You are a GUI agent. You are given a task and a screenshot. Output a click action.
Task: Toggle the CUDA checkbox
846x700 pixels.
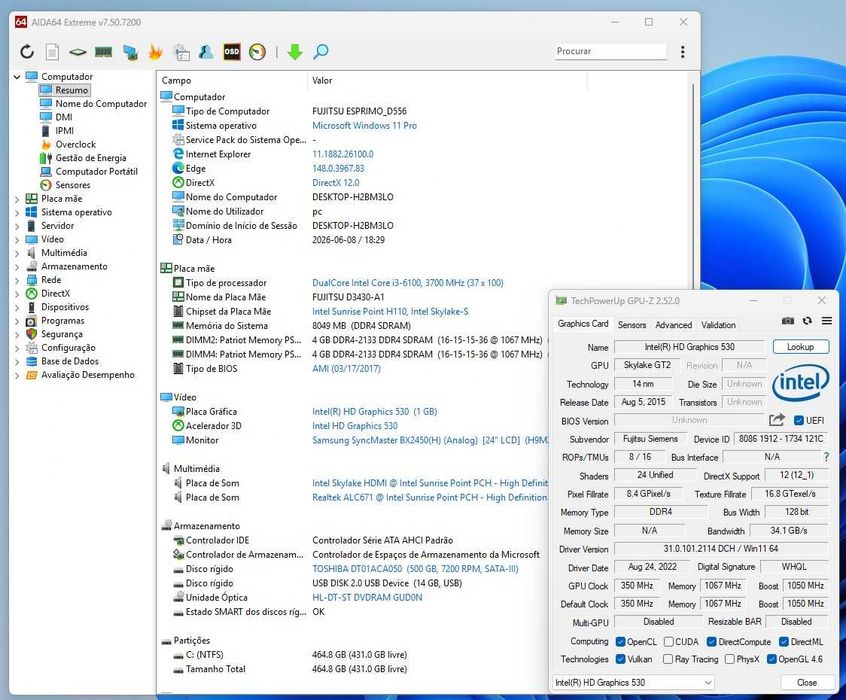point(668,642)
